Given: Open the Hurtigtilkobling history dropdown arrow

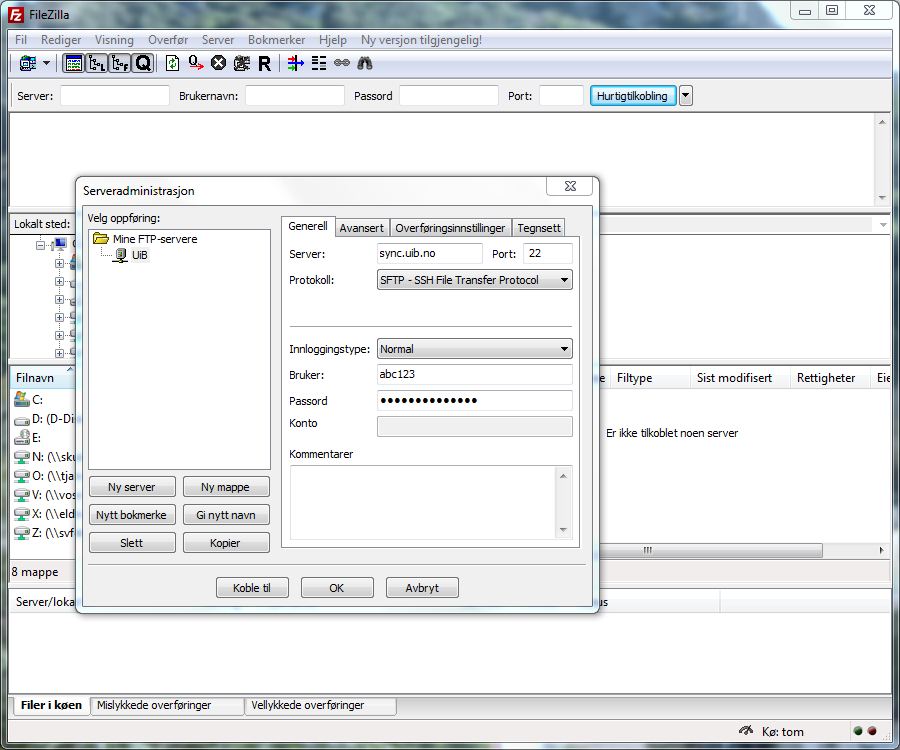Looking at the screenshot, I should (x=686, y=96).
